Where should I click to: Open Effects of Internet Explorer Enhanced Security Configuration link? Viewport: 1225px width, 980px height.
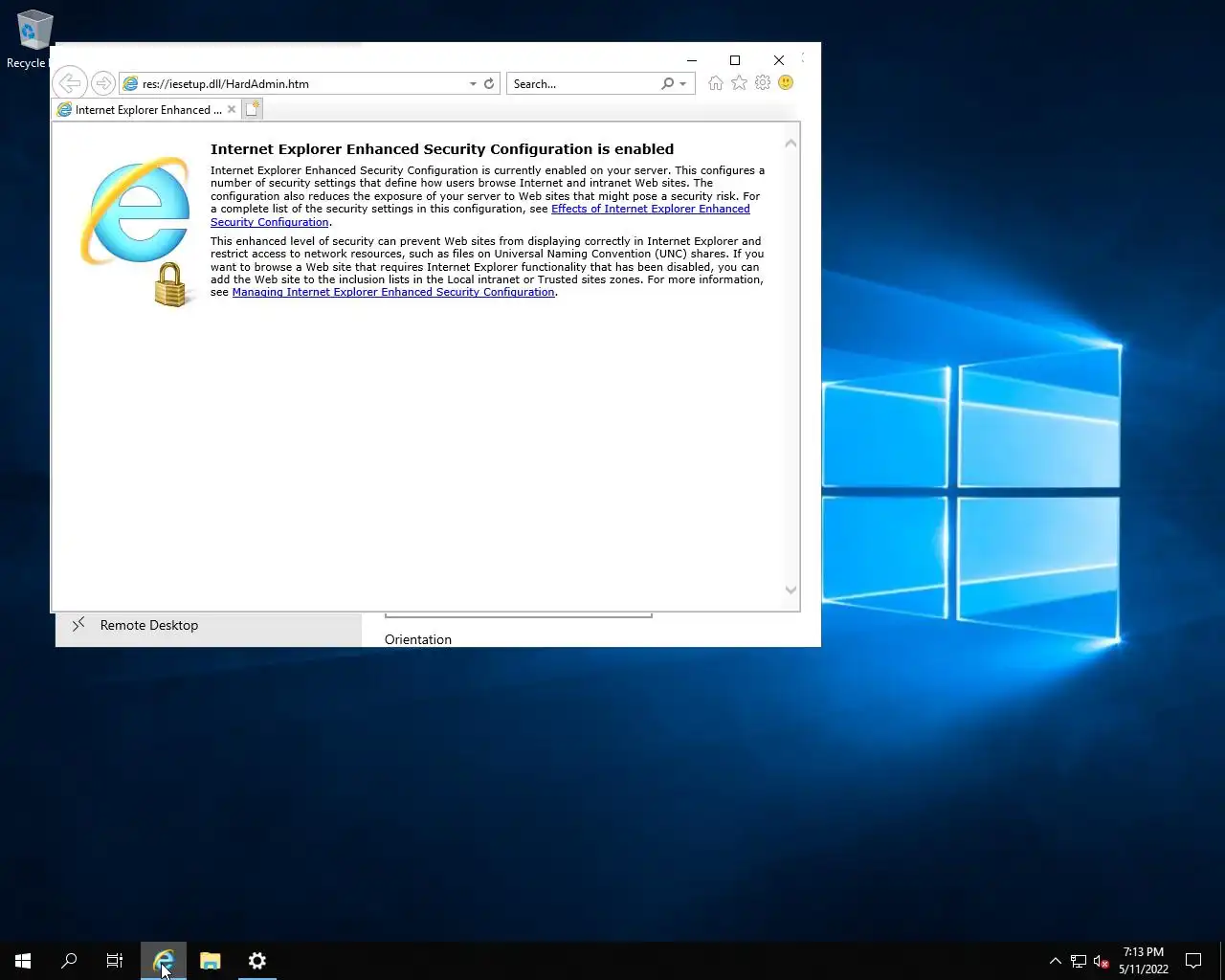(480, 215)
